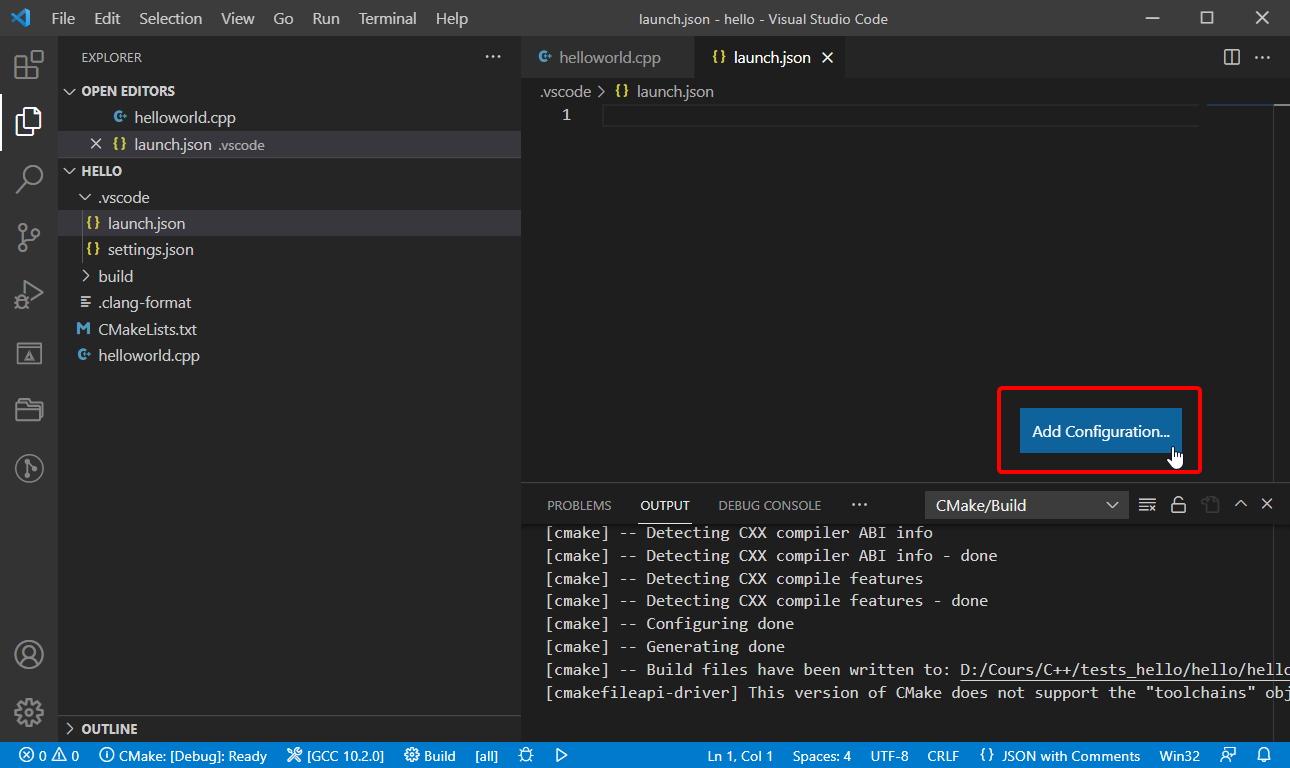
Task: Open the Help menu
Action: 452,18
